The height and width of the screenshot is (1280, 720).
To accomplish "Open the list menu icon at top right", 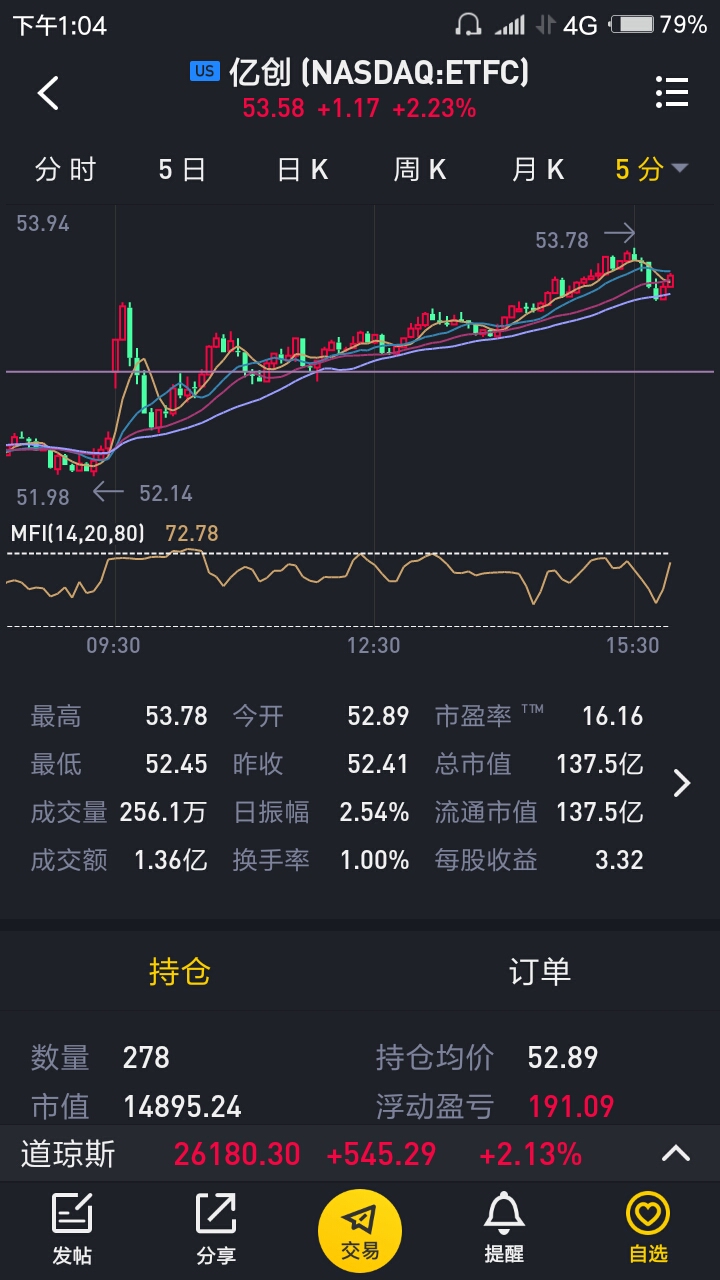I will [672, 92].
